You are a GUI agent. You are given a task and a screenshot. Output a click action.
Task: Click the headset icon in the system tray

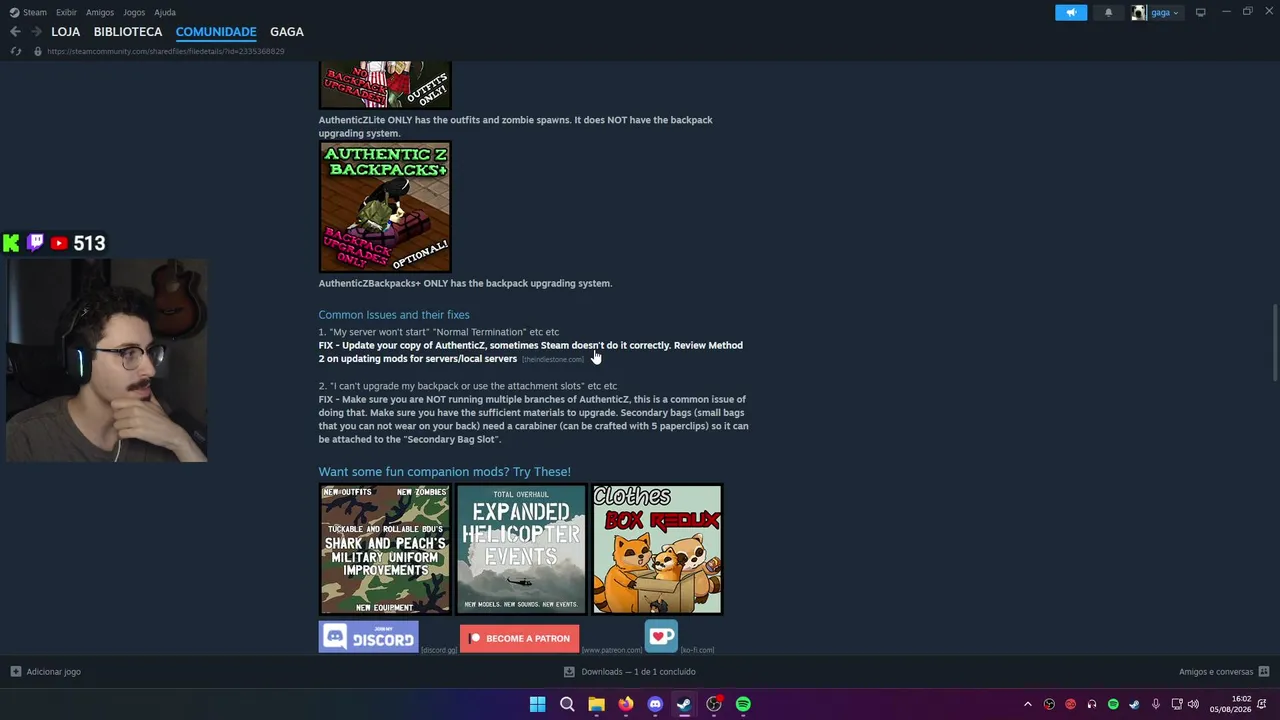click(1092, 704)
